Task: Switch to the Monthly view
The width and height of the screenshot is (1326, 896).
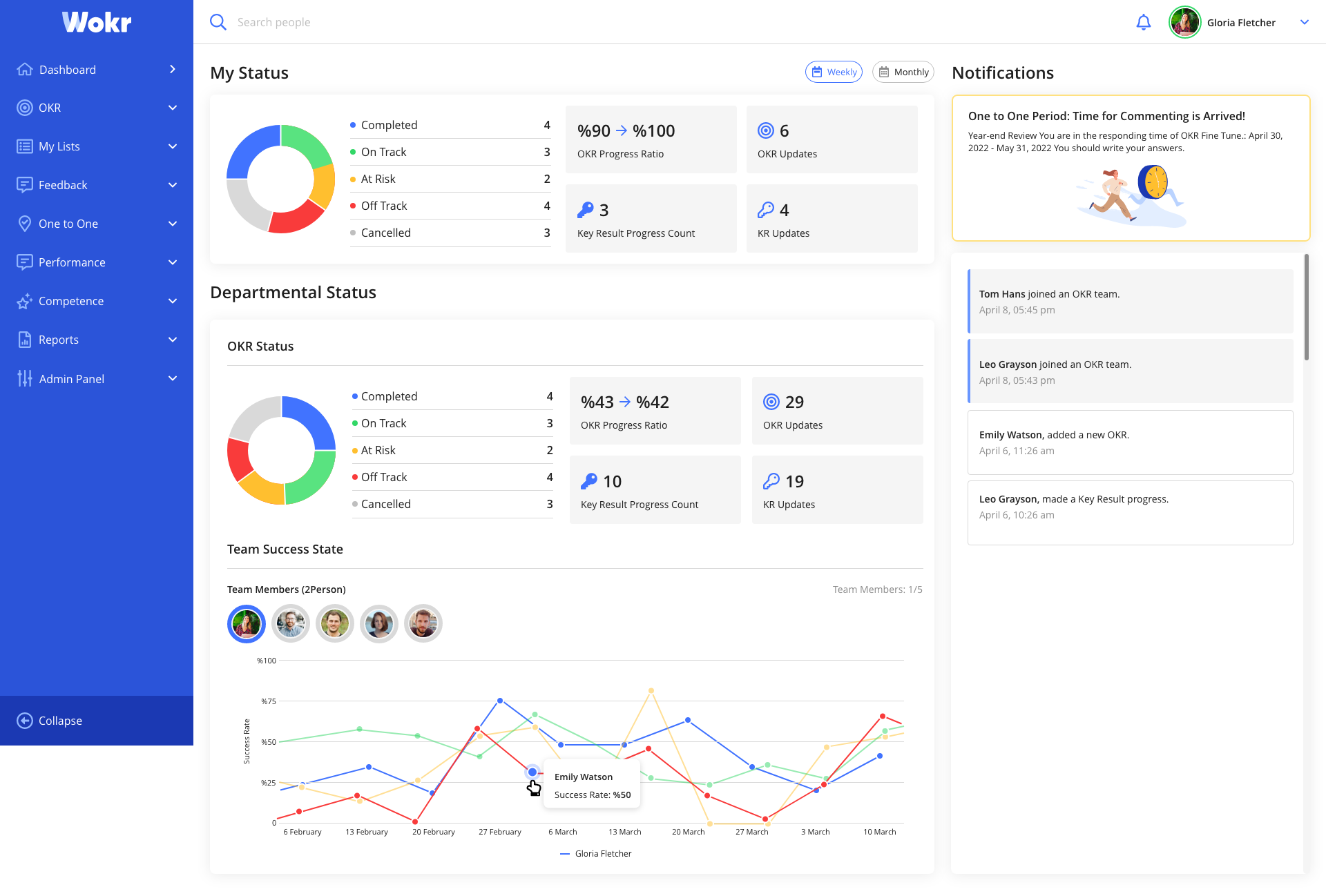Action: point(903,72)
